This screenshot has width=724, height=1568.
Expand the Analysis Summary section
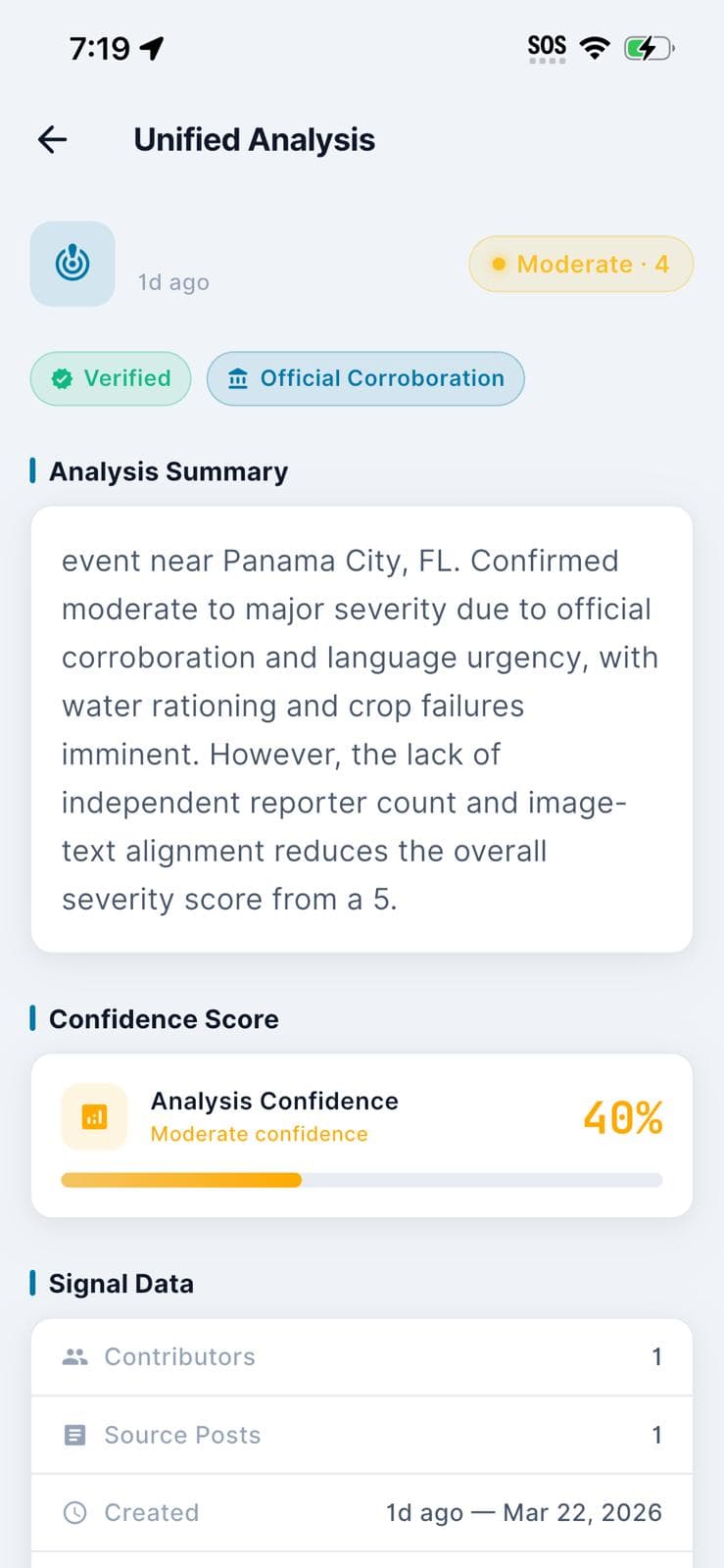169,471
